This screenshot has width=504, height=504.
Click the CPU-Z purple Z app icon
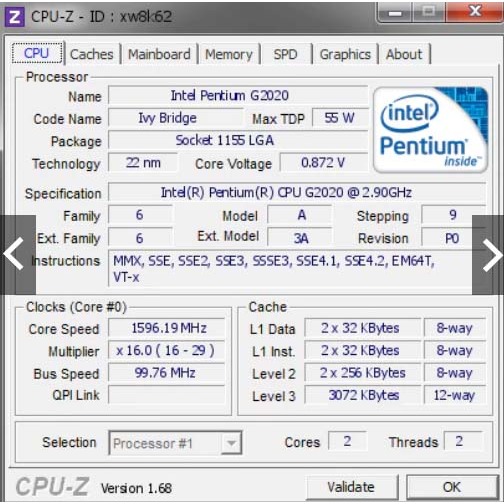coord(14,16)
